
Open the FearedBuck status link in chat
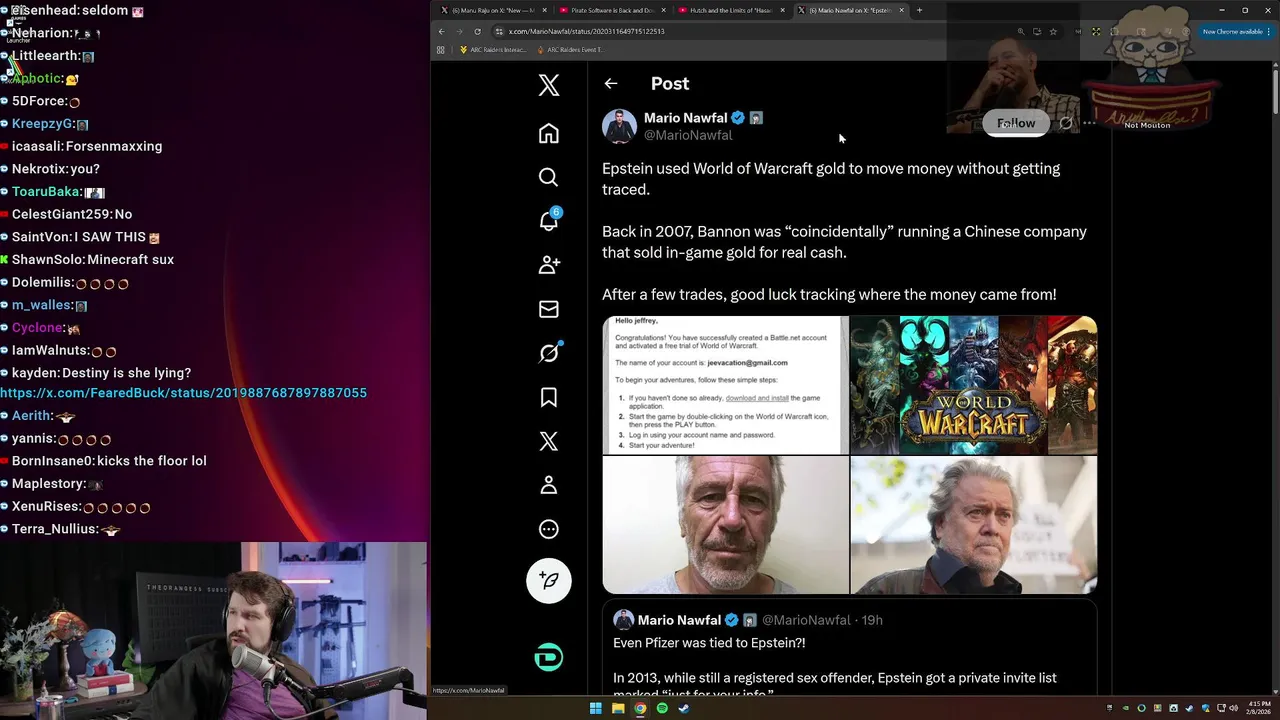pos(183,393)
